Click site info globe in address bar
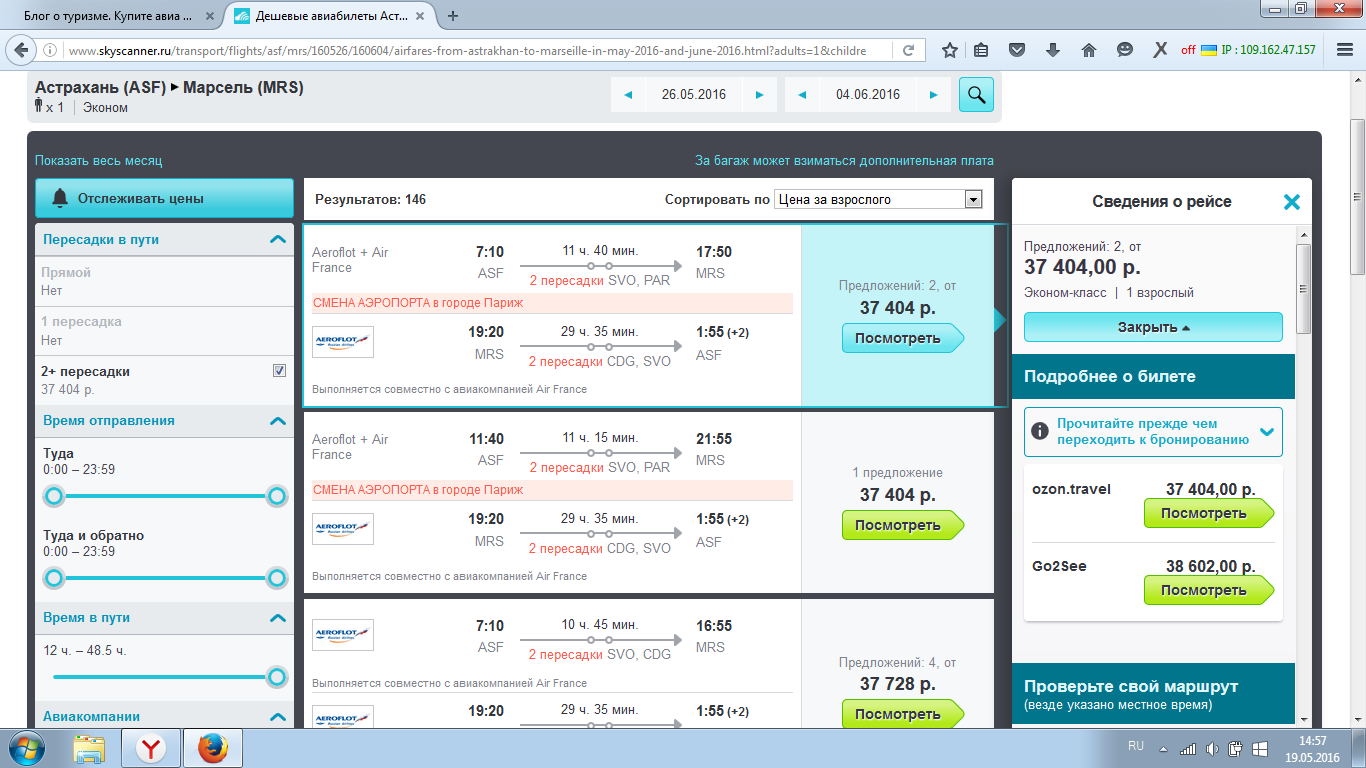 (x=51, y=50)
